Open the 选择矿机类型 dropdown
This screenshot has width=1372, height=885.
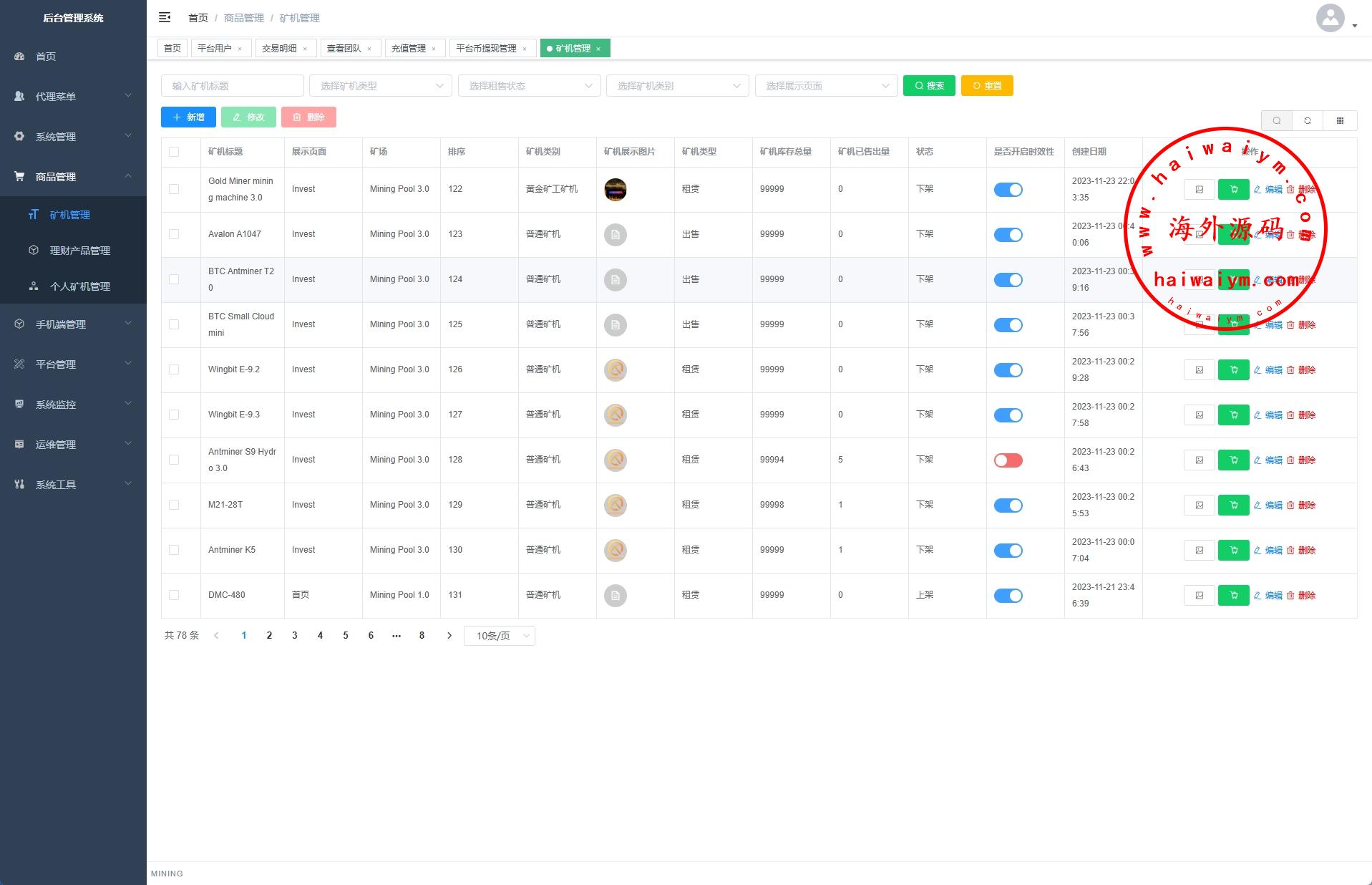click(x=380, y=86)
